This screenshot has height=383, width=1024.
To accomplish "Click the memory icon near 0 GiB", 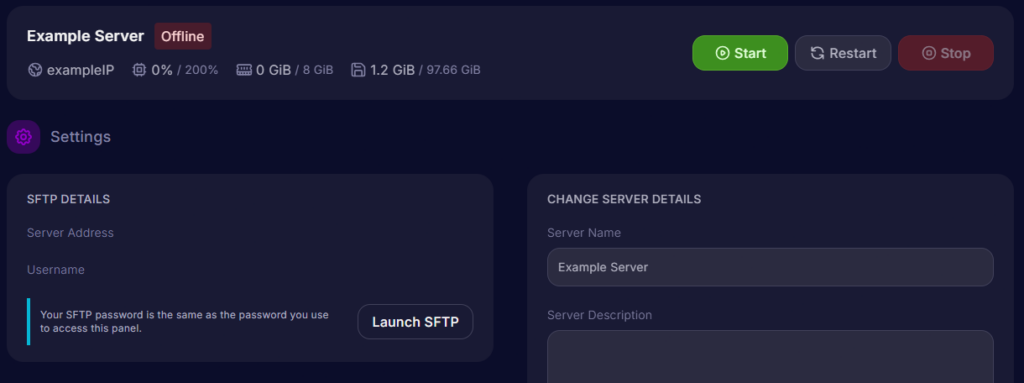I will (244, 70).
